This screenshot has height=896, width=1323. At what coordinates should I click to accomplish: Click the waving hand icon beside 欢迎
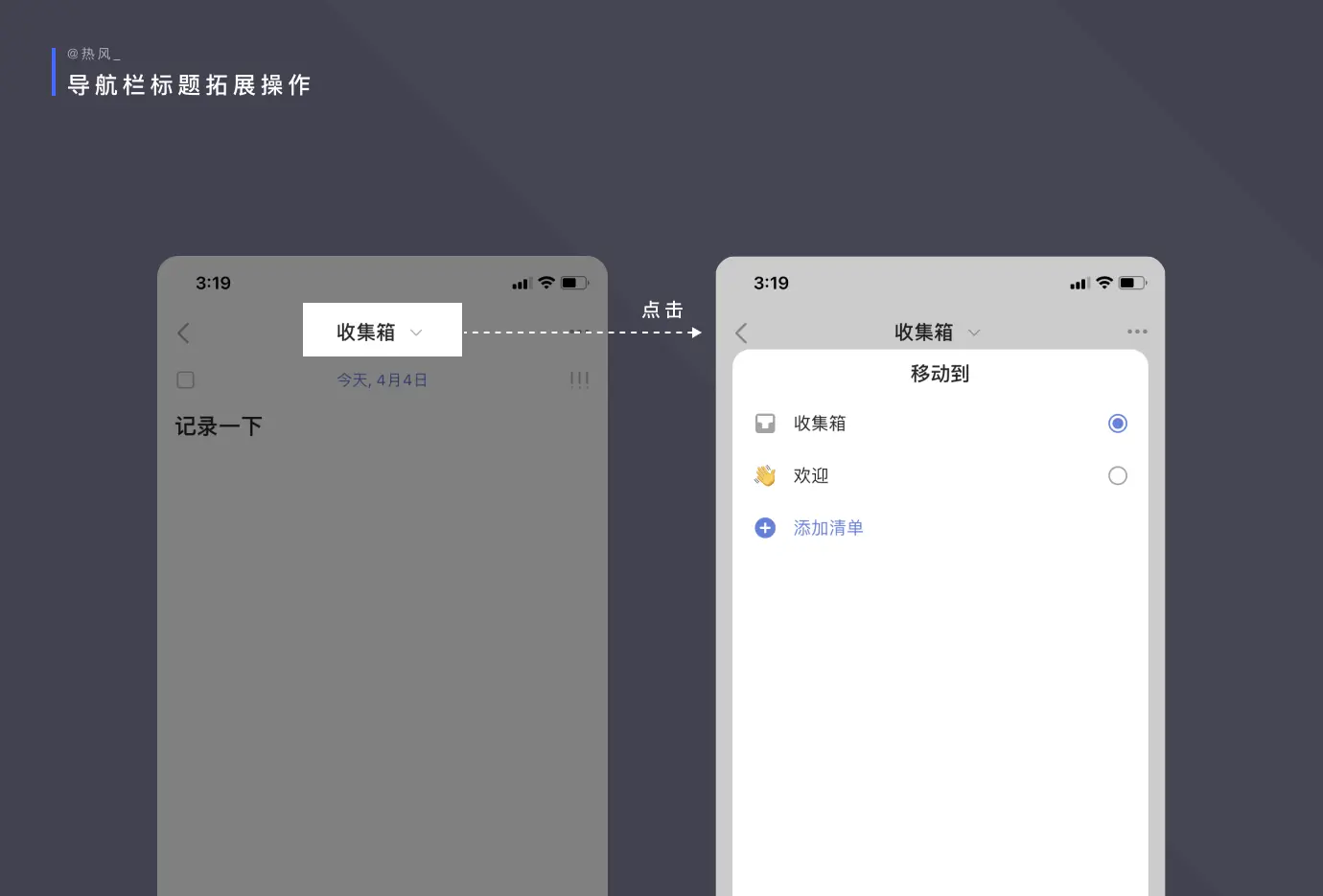(x=765, y=475)
